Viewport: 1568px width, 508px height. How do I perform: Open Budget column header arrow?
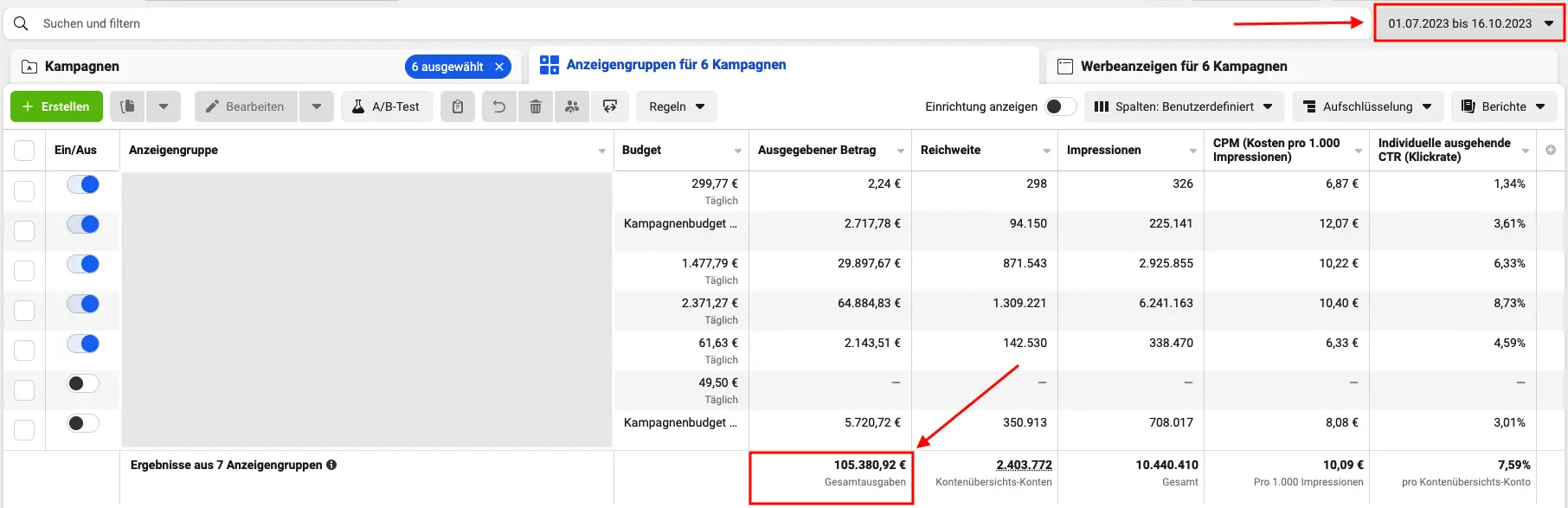pyautogui.click(x=738, y=151)
